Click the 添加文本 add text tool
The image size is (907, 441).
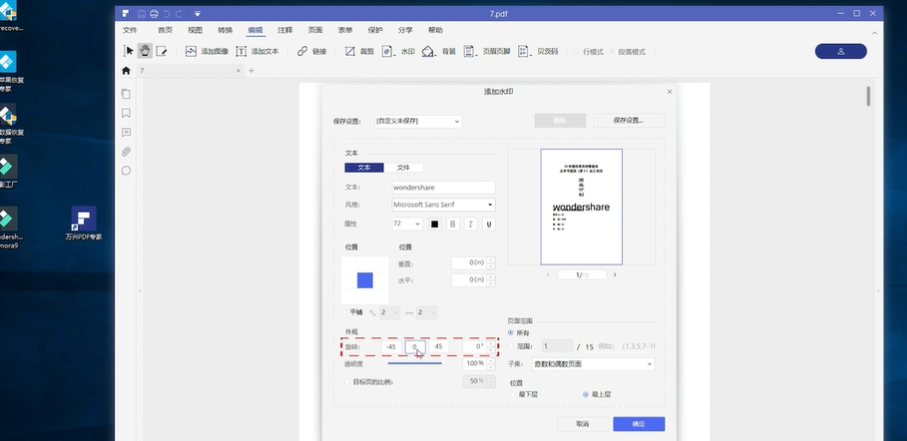(257, 51)
